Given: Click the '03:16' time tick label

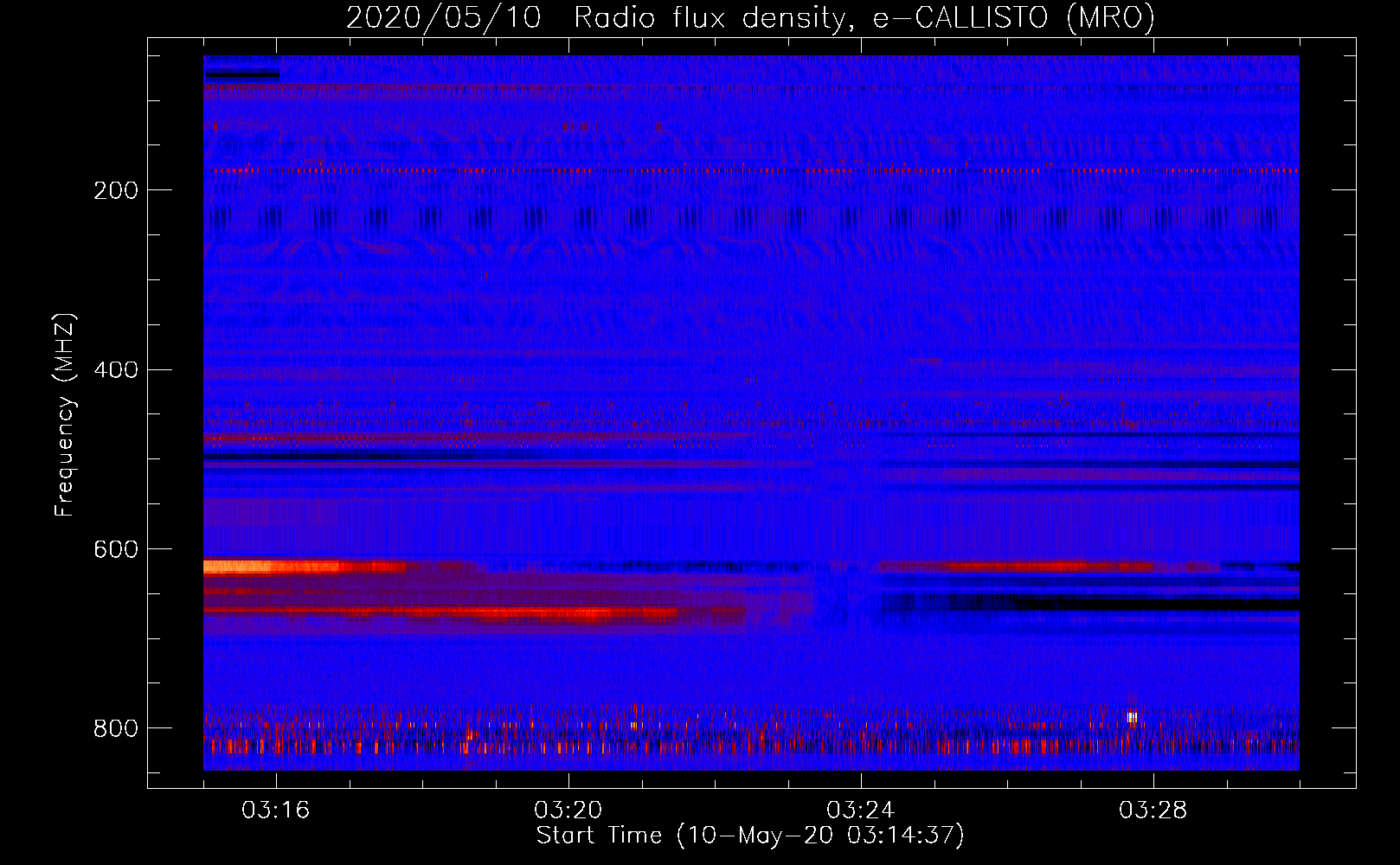Looking at the screenshot, I should [276, 811].
